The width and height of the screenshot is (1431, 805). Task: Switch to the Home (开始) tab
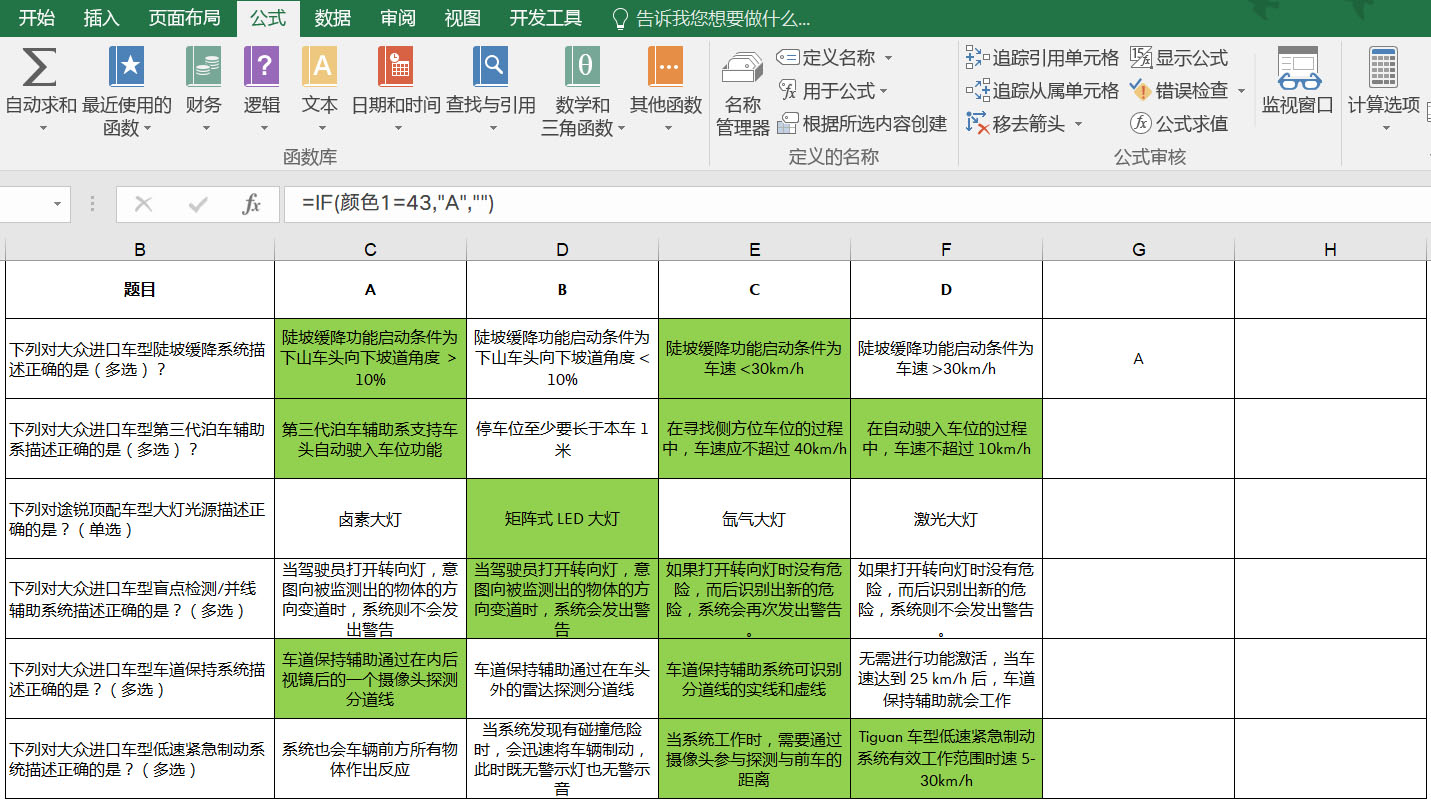(x=37, y=18)
